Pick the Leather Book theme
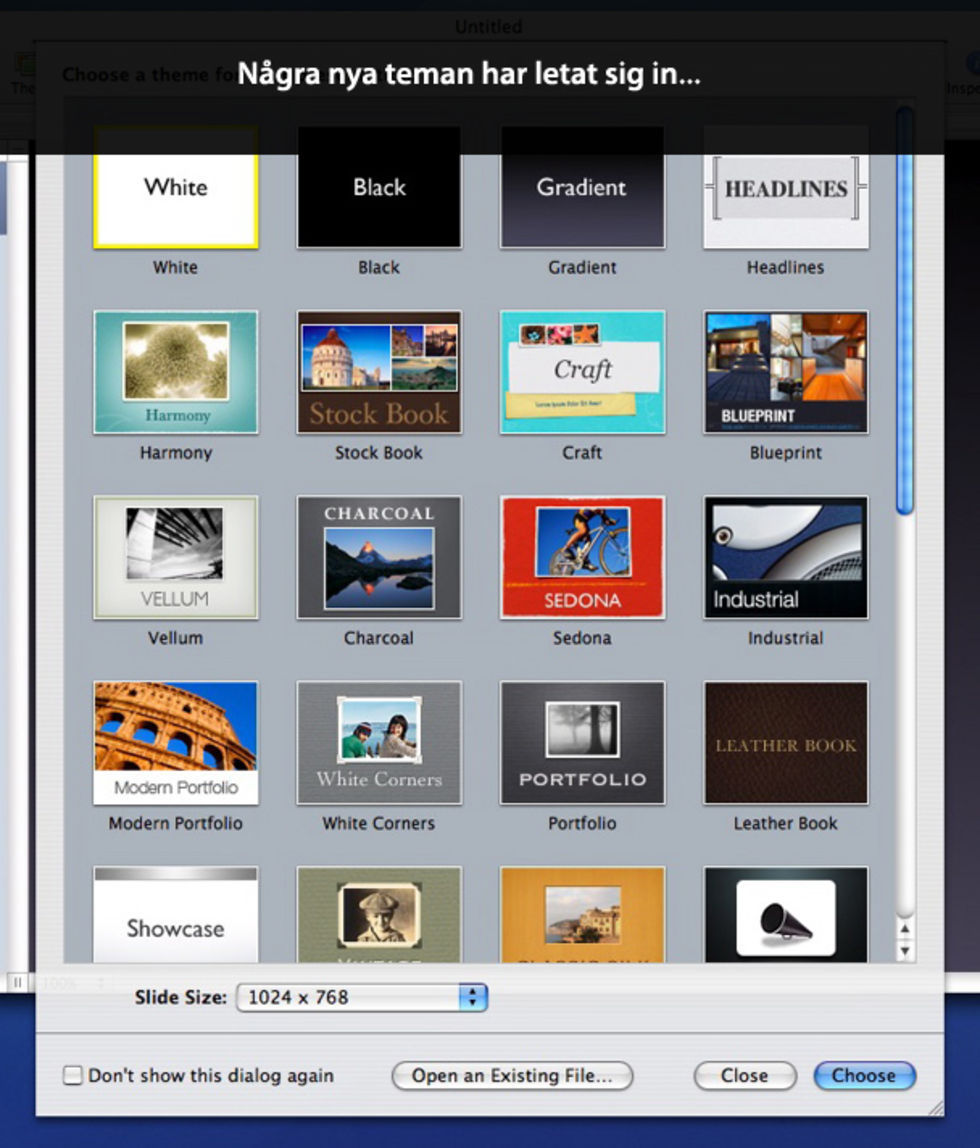The height and width of the screenshot is (1148, 980). coord(785,743)
